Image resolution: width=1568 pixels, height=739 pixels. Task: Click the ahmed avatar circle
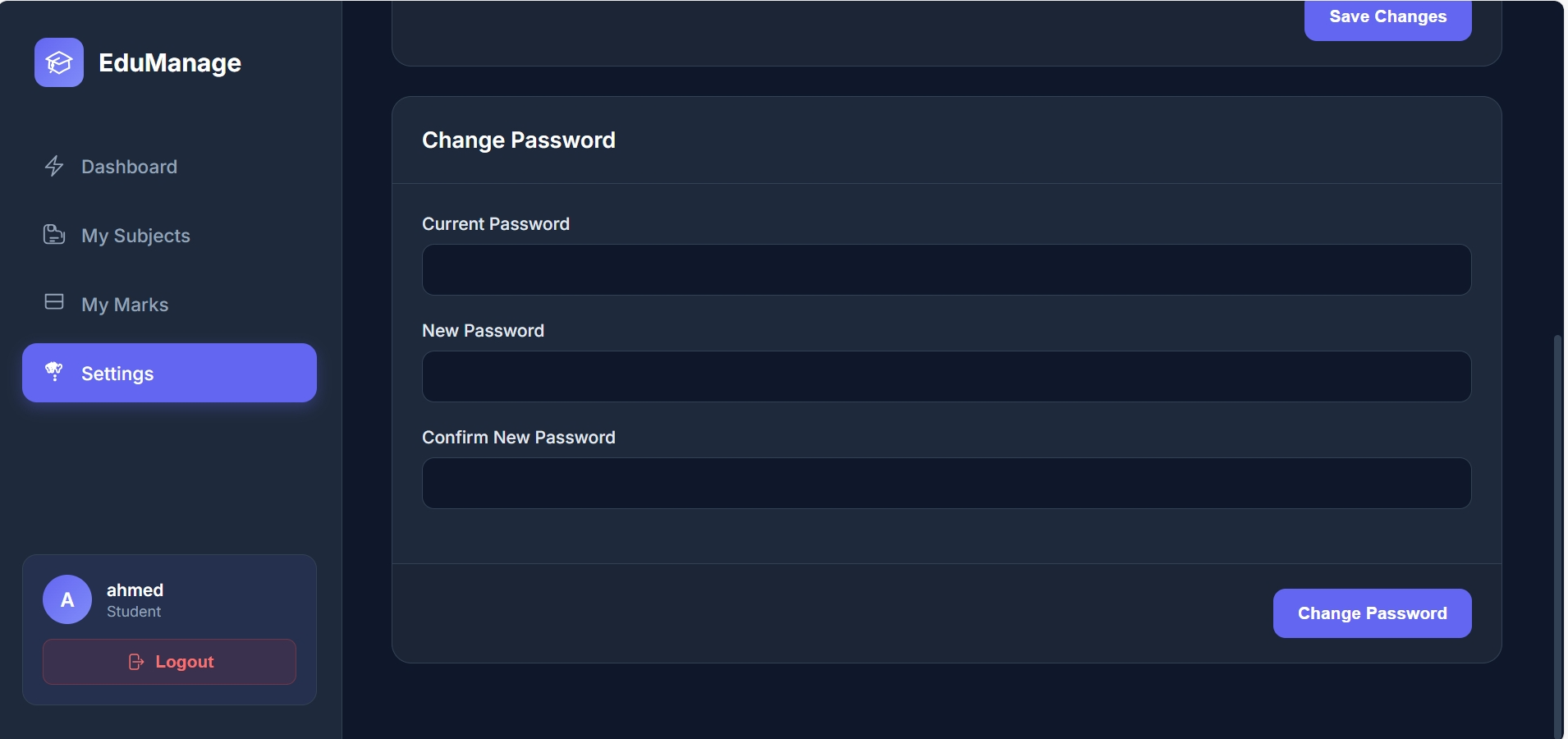[67, 599]
